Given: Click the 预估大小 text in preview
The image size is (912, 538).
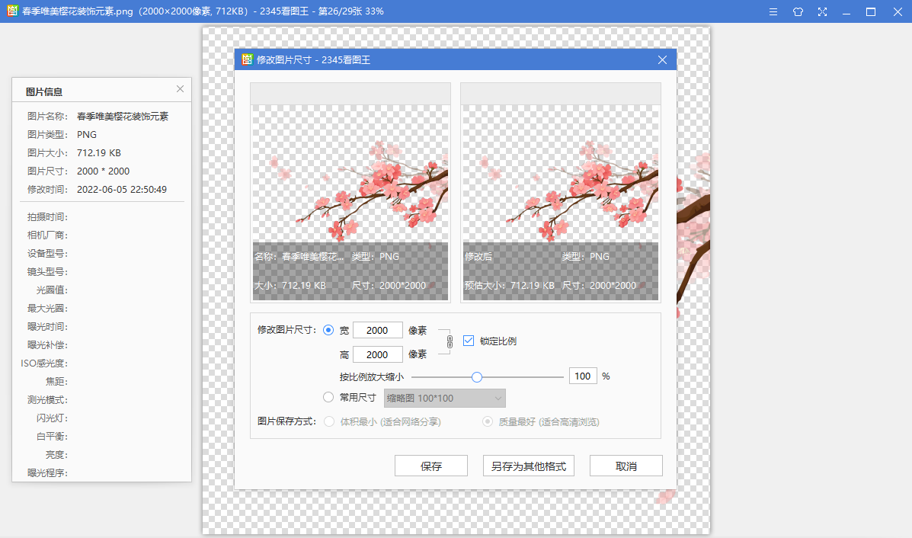Looking at the screenshot, I should point(484,286).
